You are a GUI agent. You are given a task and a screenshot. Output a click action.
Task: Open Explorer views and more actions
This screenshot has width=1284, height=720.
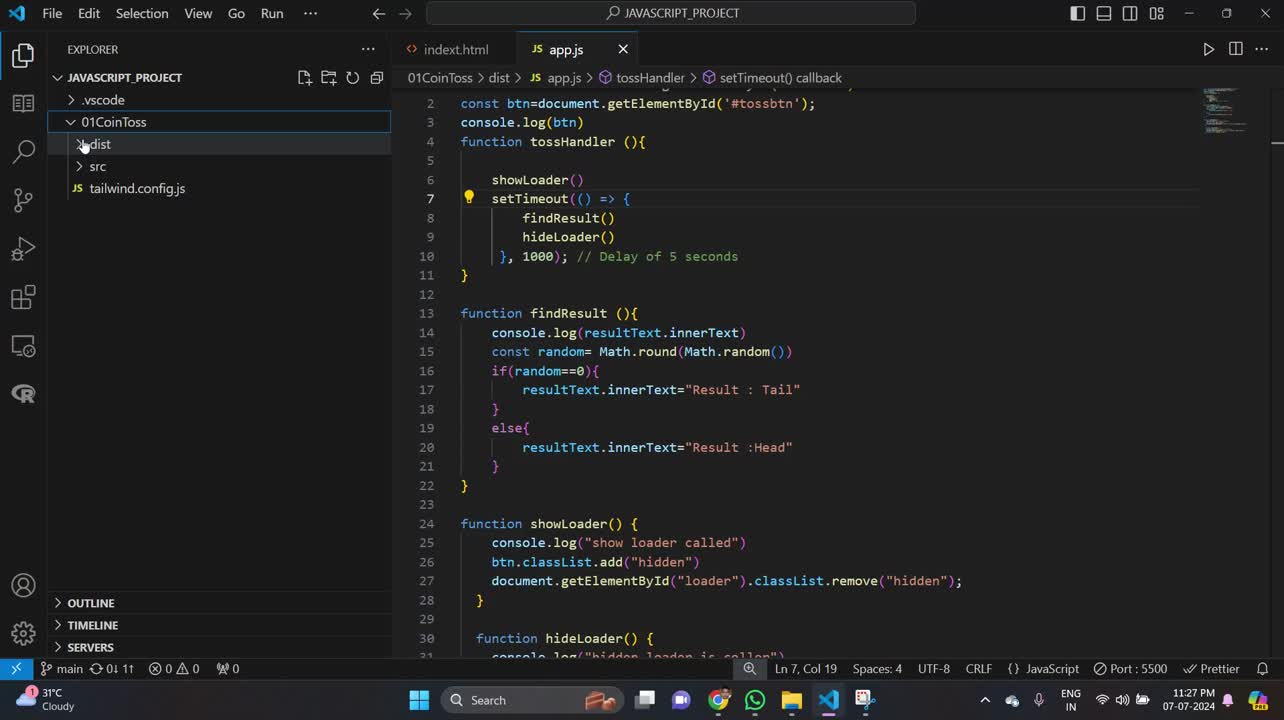click(x=368, y=49)
